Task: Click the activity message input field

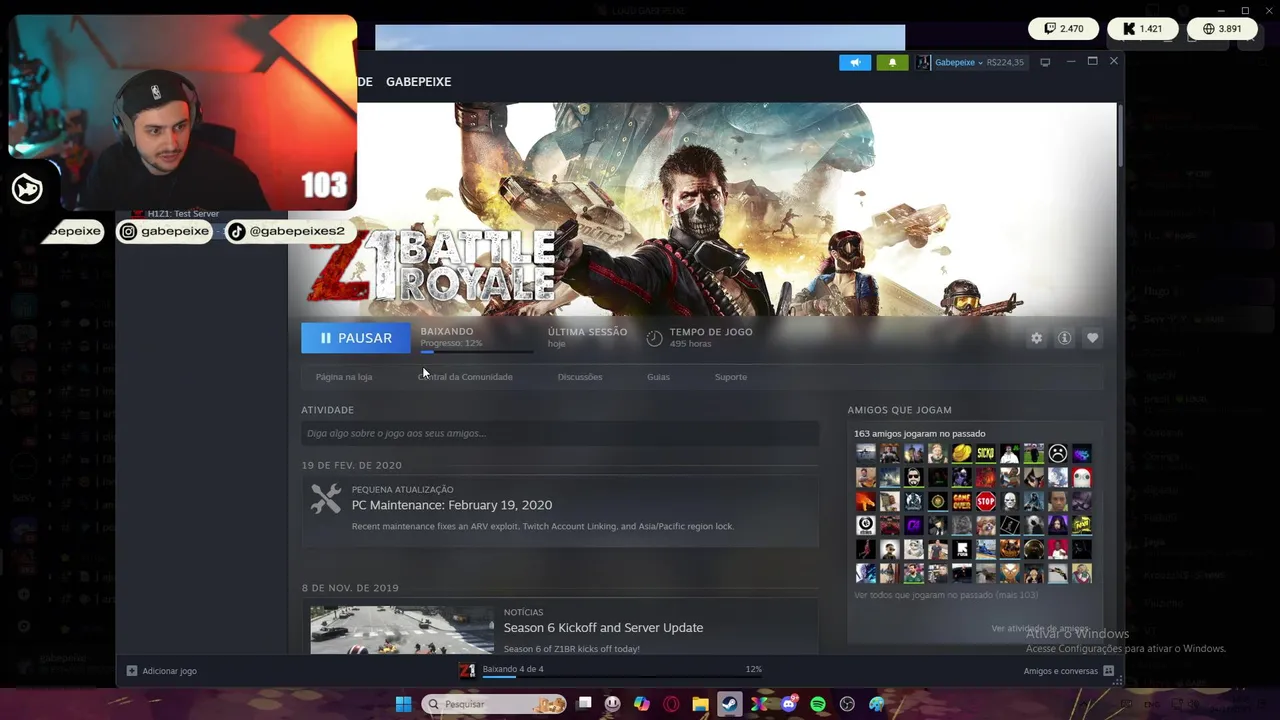Action: [560, 433]
